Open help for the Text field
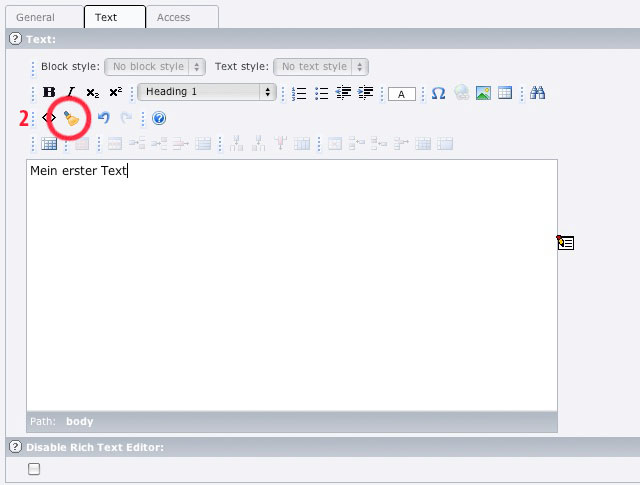This screenshot has height=485, width=640. click(15, 39)
